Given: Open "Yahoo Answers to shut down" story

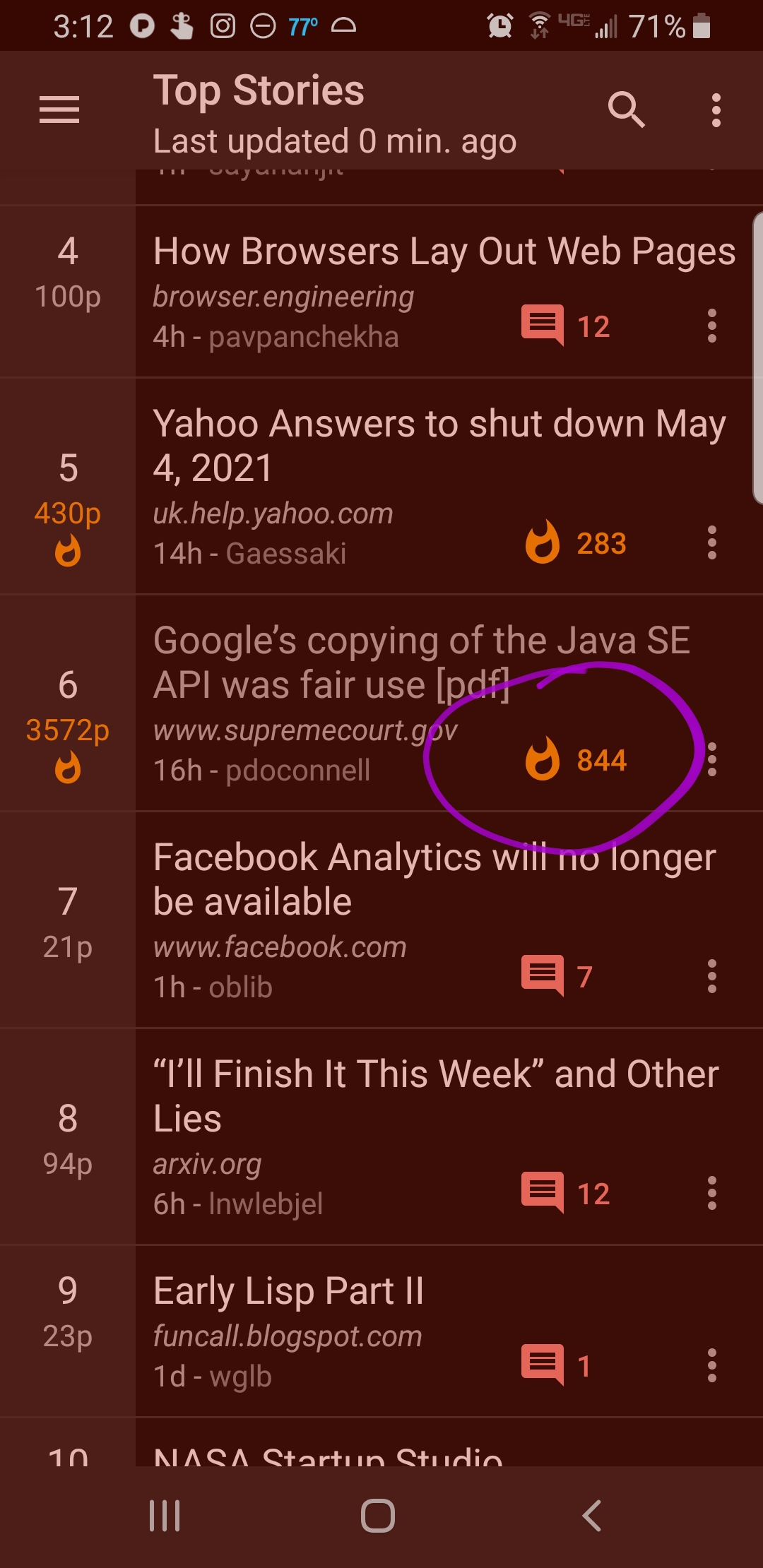Looking at the screenshot, I should pos(438,445).
